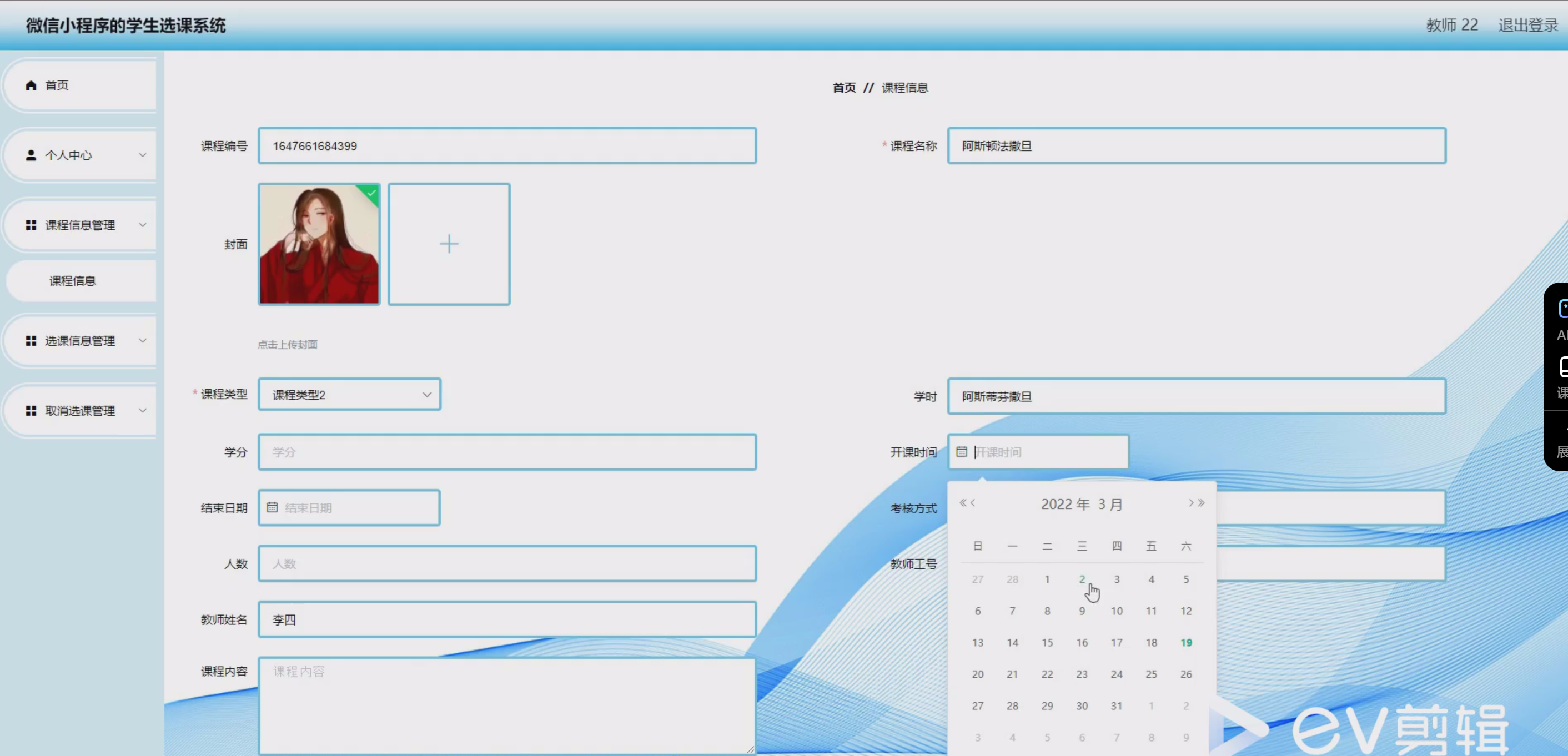Select date 10 in the calendar
1568x756 pixels.
click(x=1117, y=611)
